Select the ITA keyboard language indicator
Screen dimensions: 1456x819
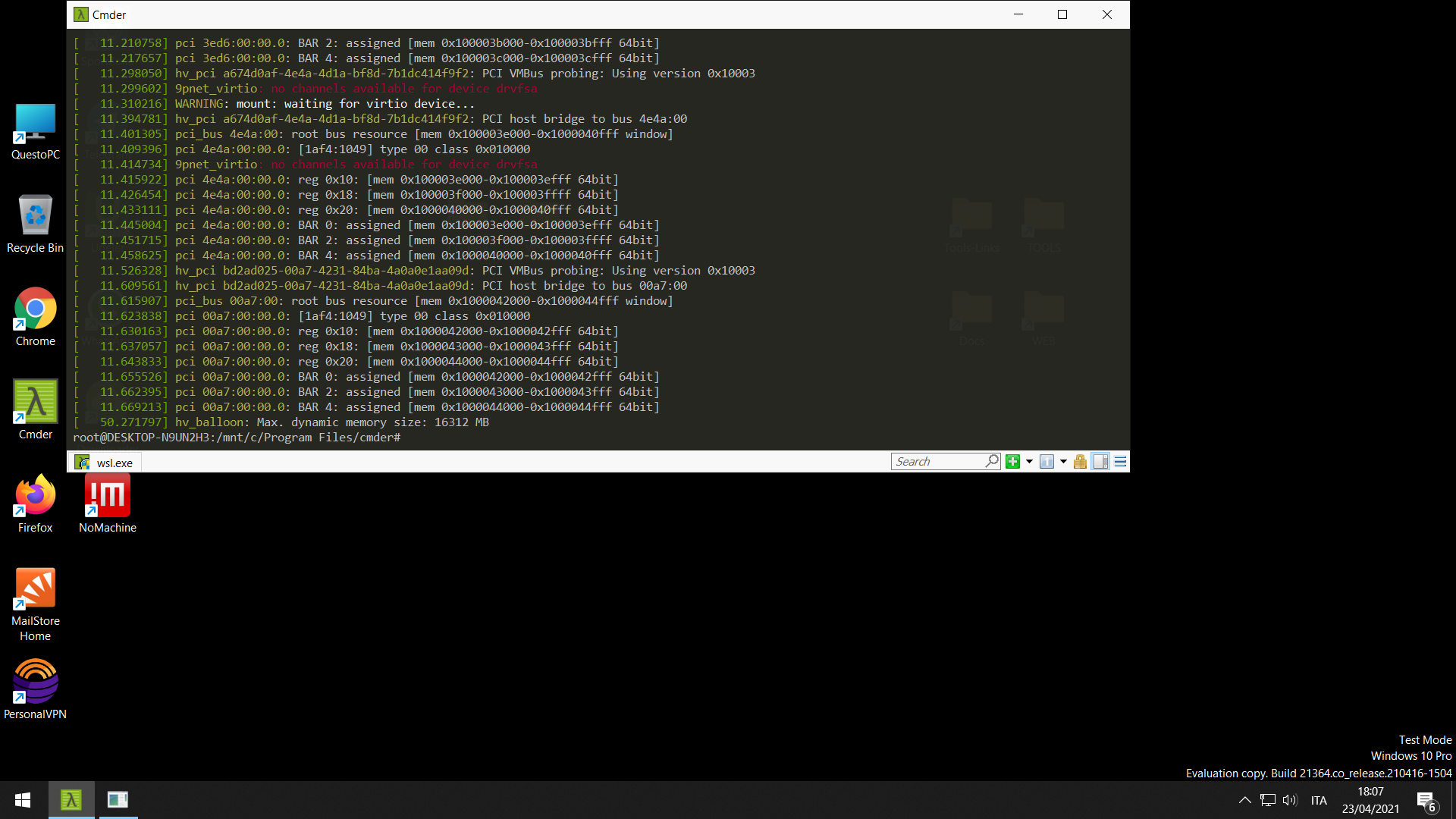1319,799
